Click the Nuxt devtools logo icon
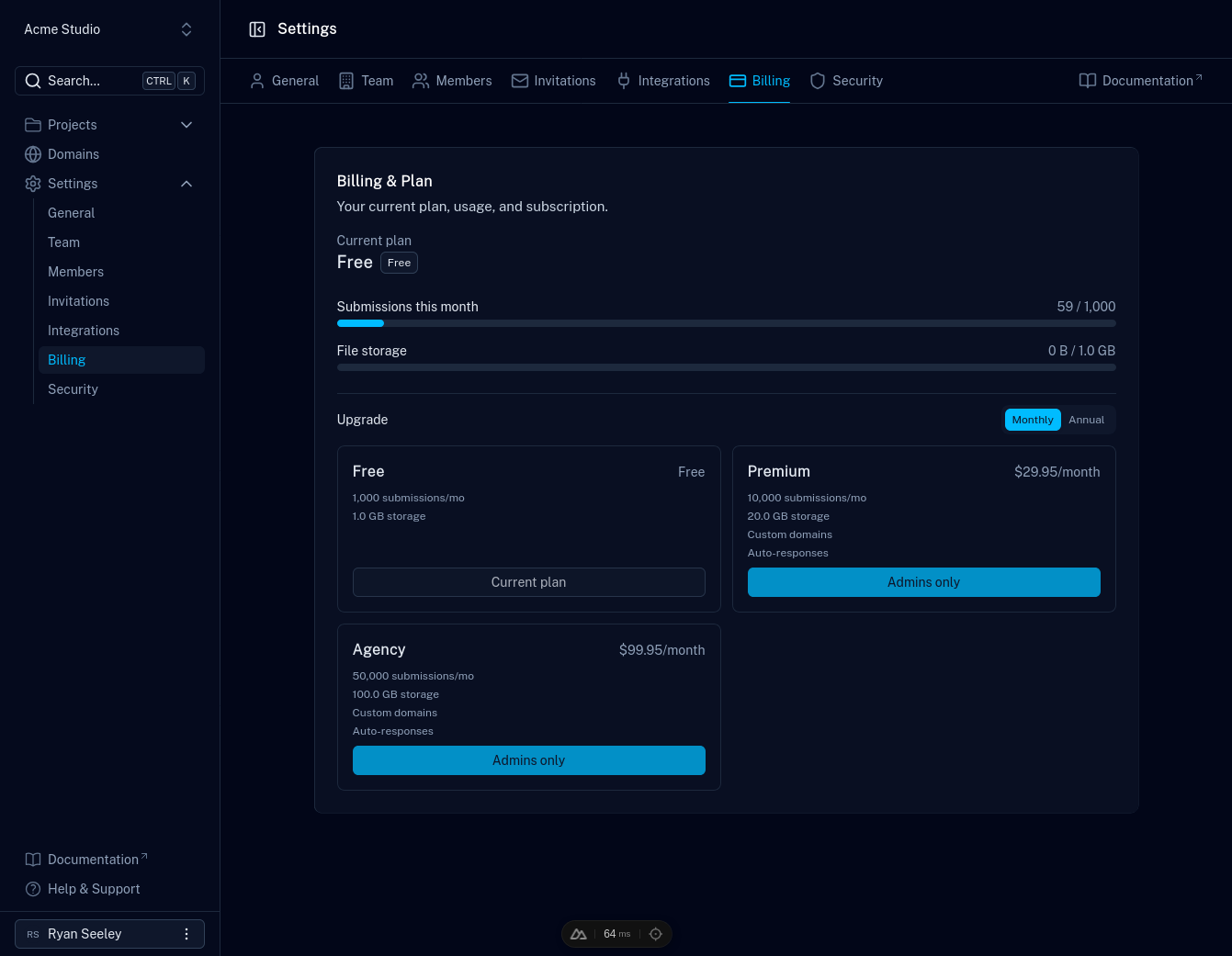This screenshot has width=1232, height=956. pyautogui.click(x=578, y=934)
